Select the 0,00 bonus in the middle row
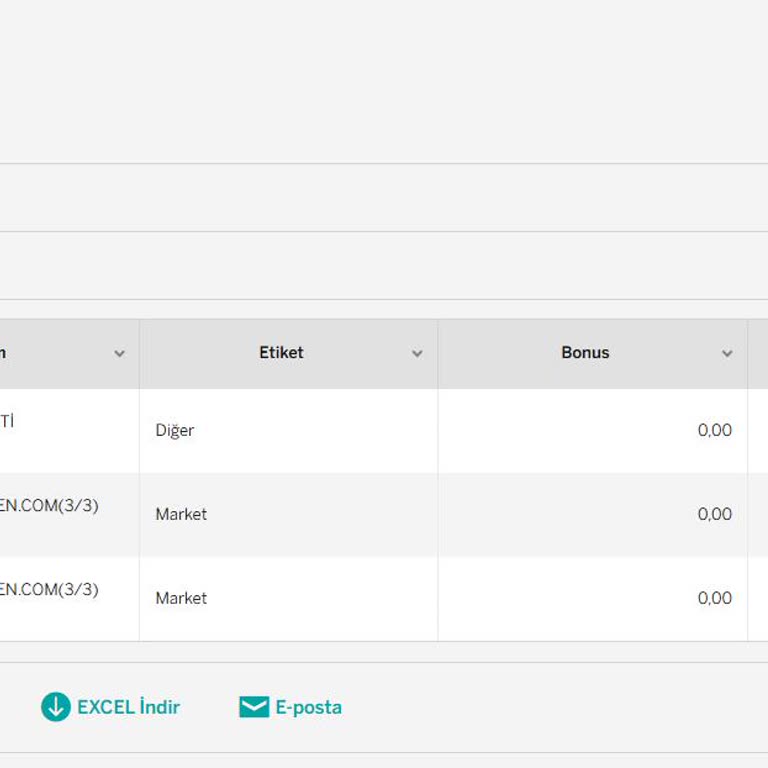 (x=715, y=514)
